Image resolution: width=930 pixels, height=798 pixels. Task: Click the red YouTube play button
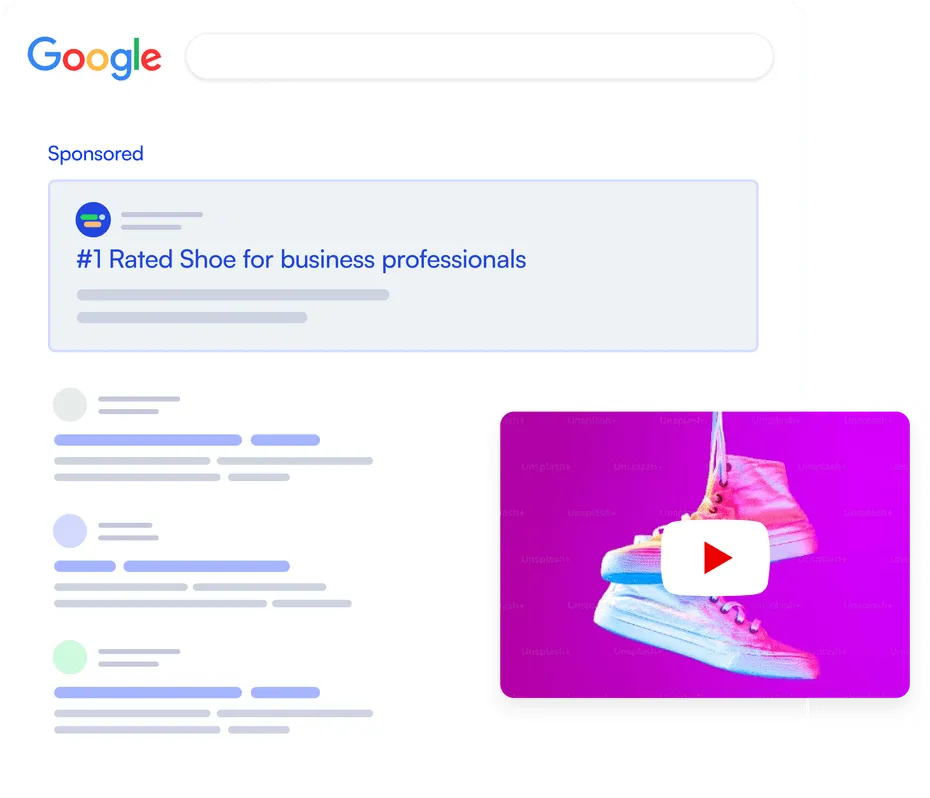coord(715,558)
